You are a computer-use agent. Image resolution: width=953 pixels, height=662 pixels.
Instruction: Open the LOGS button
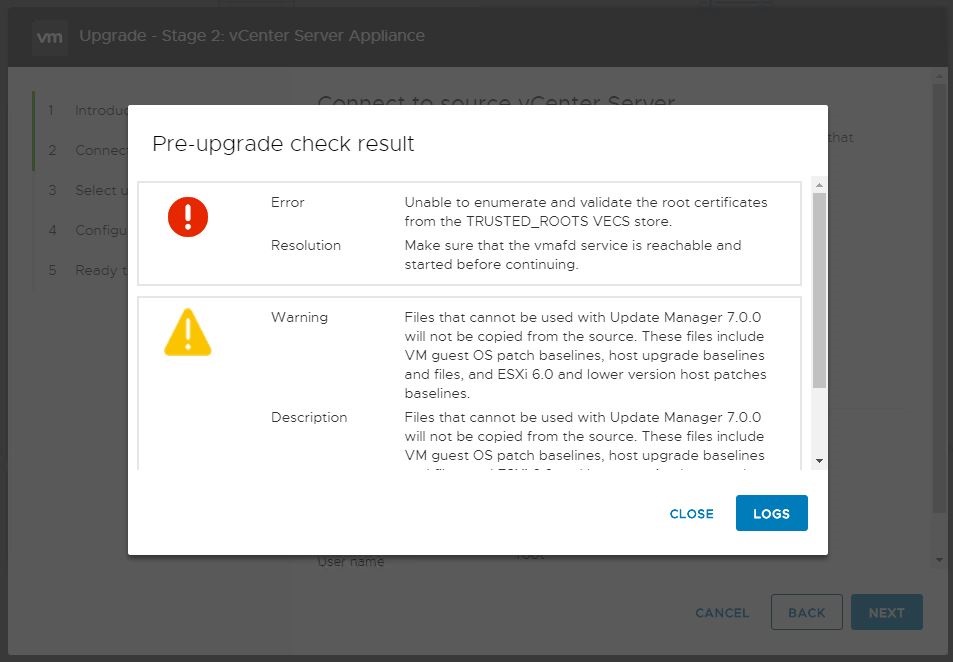point(771,513)
